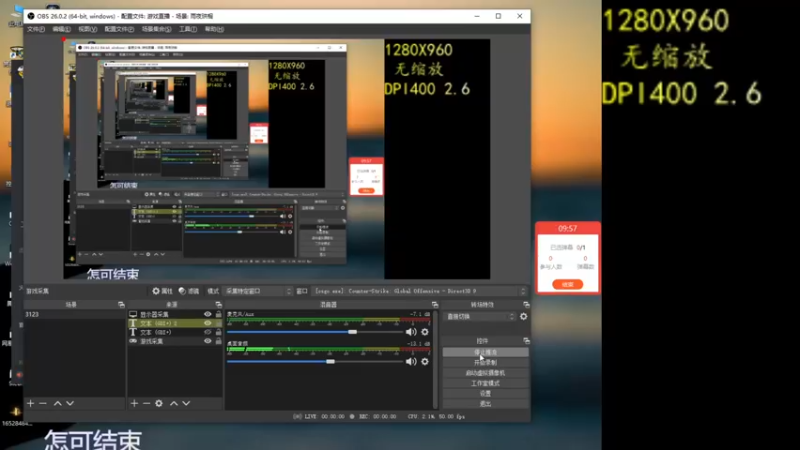Click the LIVE 00:00:00 status indicator
The height and width of the screenshot is (450, 800).
[x=319, y=416]
